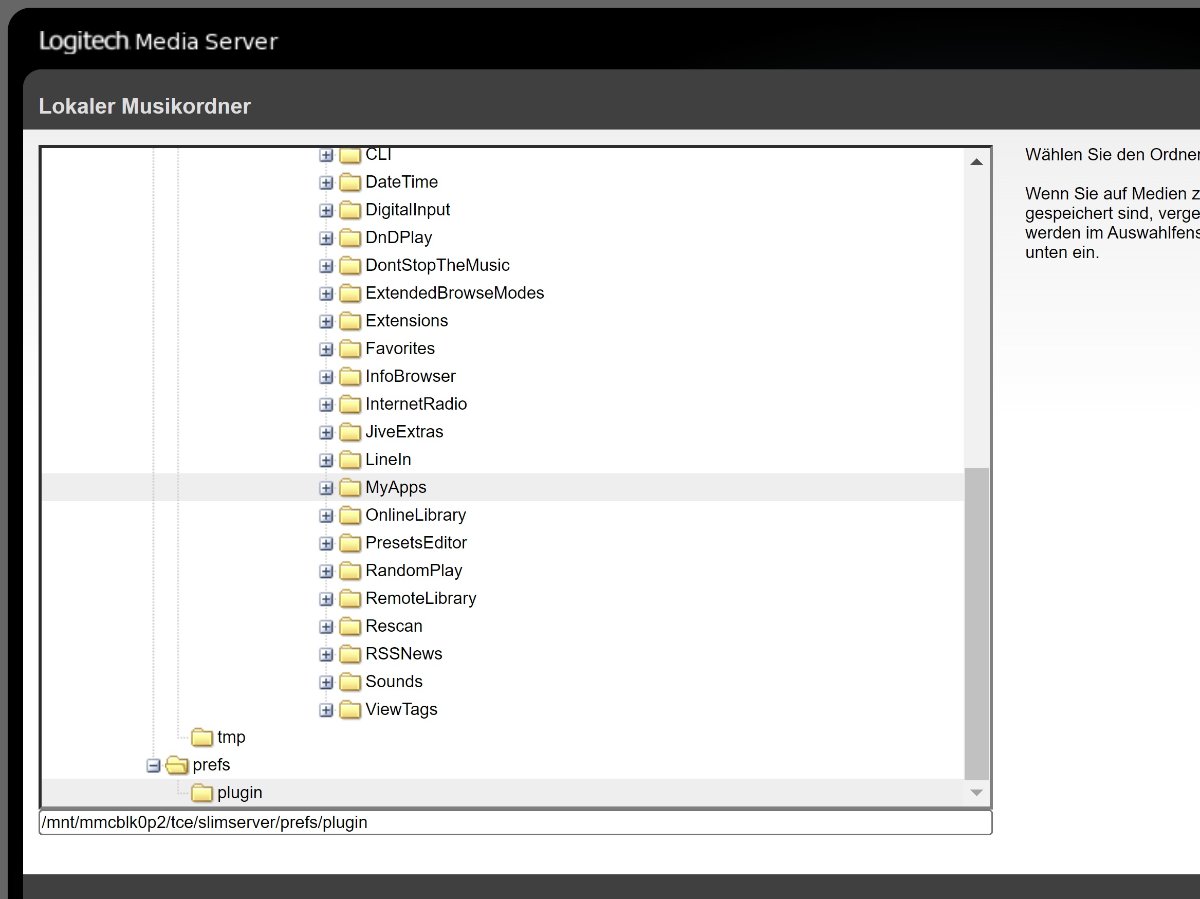Select the RandomPlay folder label
The image size is (1200, 899).
pyautogui.click(x=414, y=571)
